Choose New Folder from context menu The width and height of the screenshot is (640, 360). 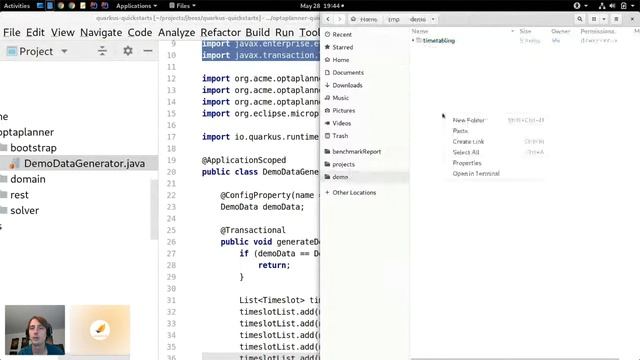pos(468,120)
